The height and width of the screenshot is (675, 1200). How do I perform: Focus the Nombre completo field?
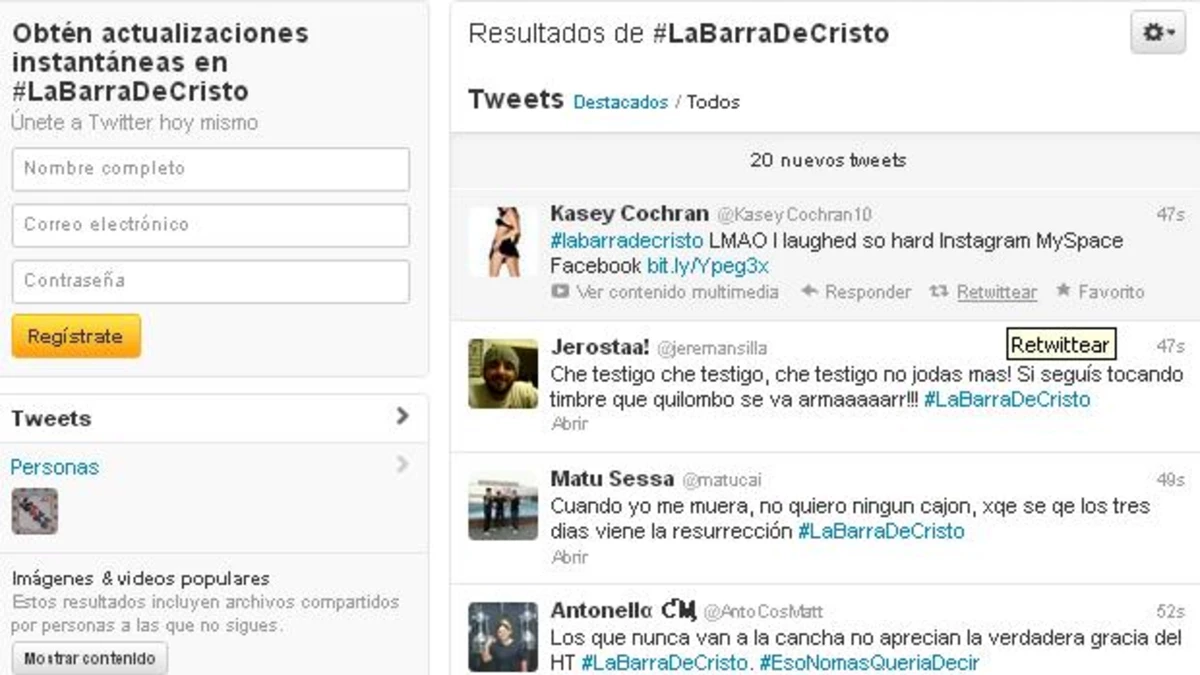pos(211,169)
